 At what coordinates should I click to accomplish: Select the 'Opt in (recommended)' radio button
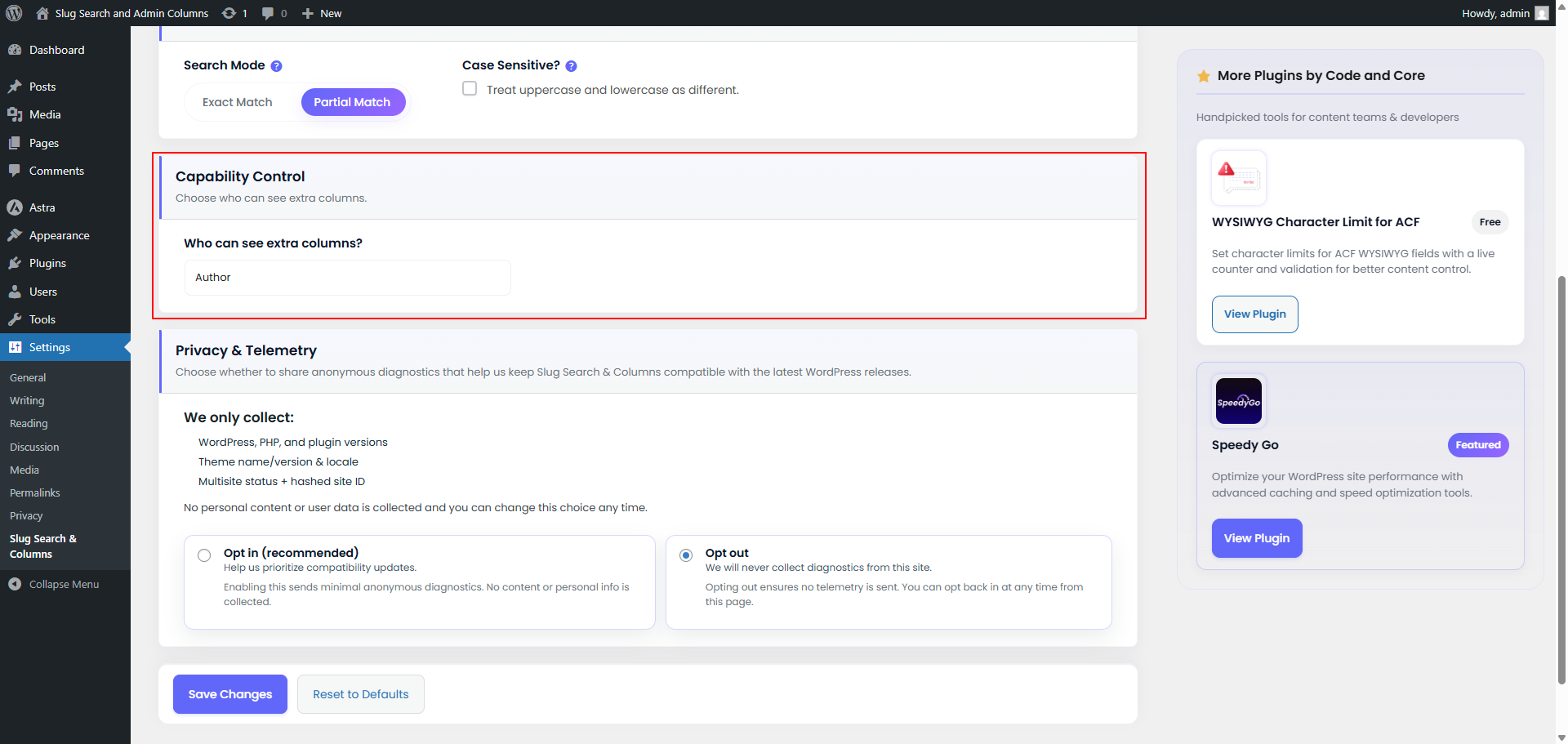(x=204, y=555)
